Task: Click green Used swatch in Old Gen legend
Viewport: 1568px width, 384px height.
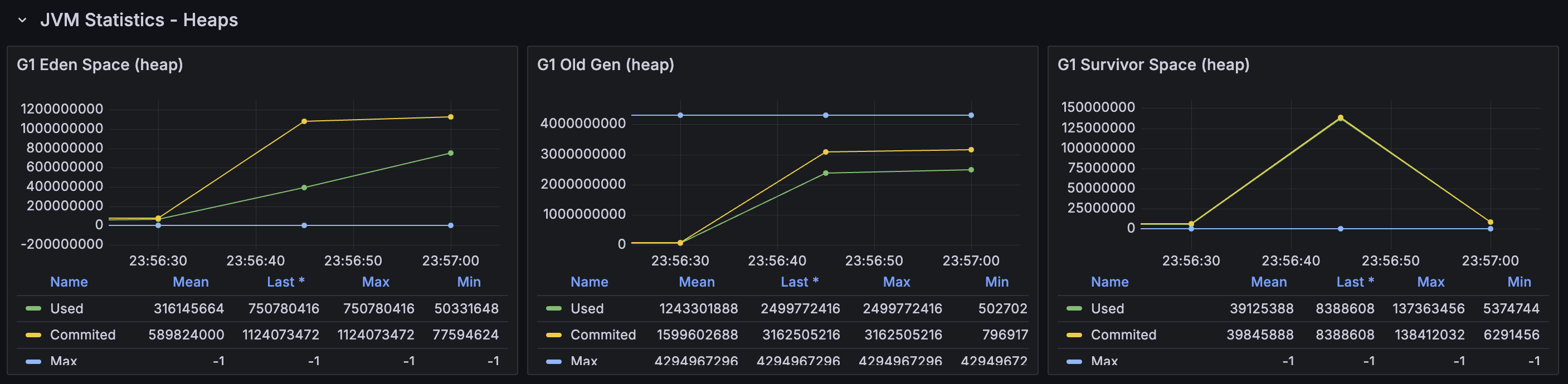Action: pyautogui.click(x=554, y=309)
